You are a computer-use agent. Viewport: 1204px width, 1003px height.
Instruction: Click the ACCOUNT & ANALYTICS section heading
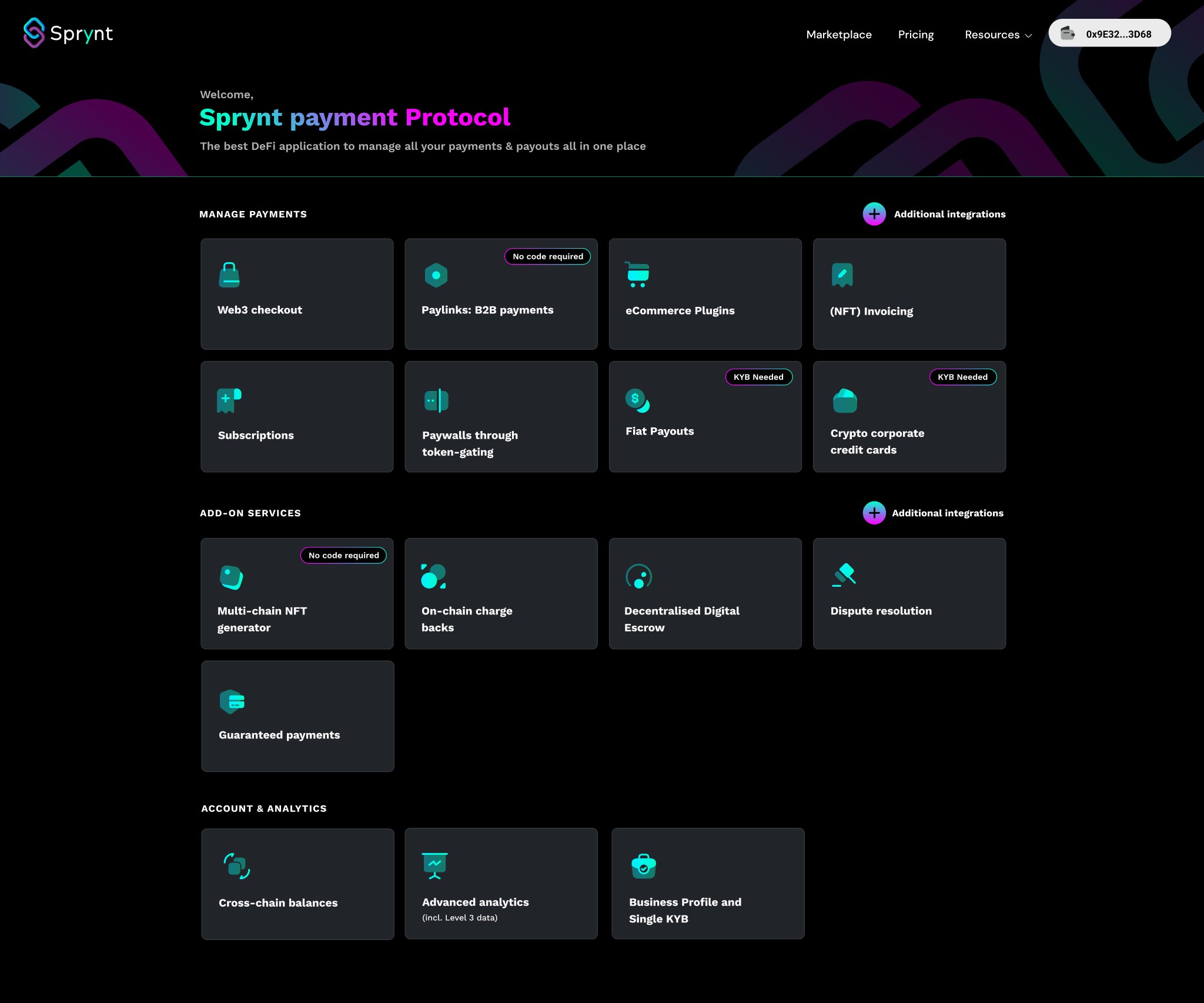[x=264, y=808]
